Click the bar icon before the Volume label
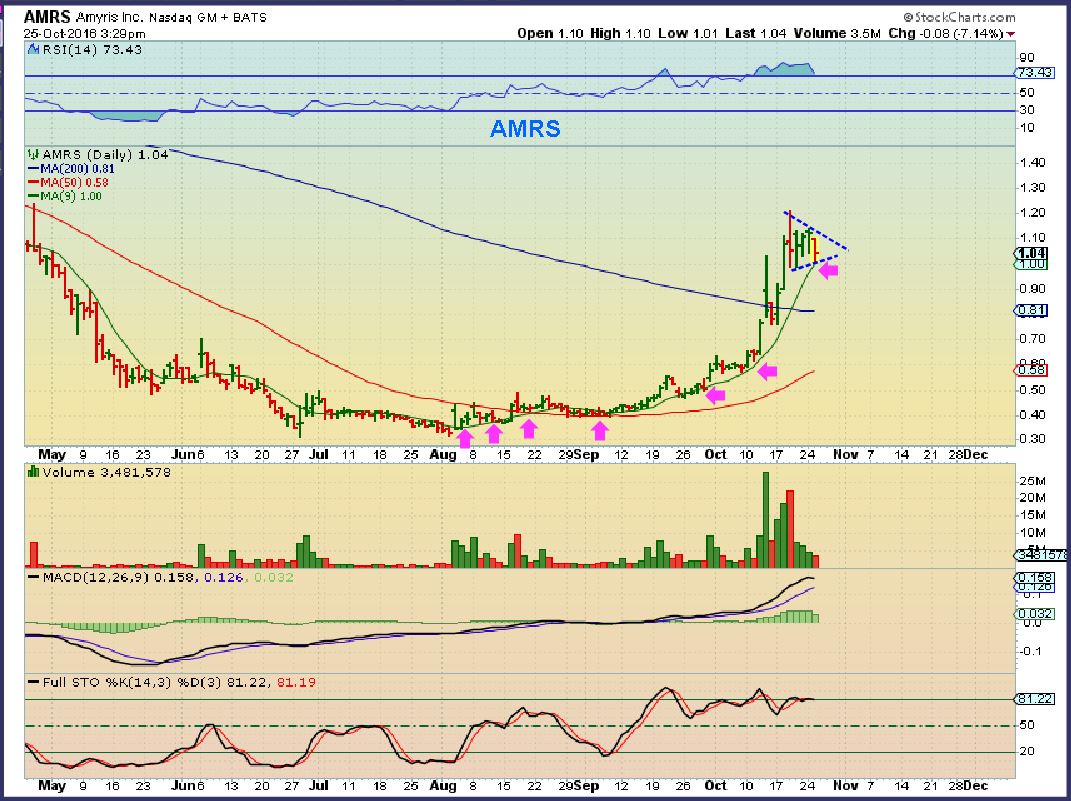This screenshot has width=1071, height=801. [x=33, y=472]
